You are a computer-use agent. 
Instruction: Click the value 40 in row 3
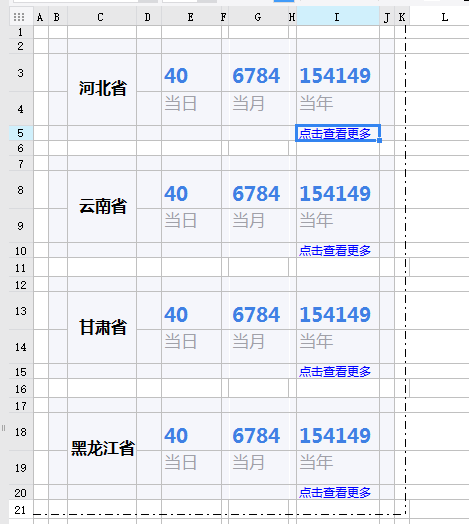tap(176, 76)
